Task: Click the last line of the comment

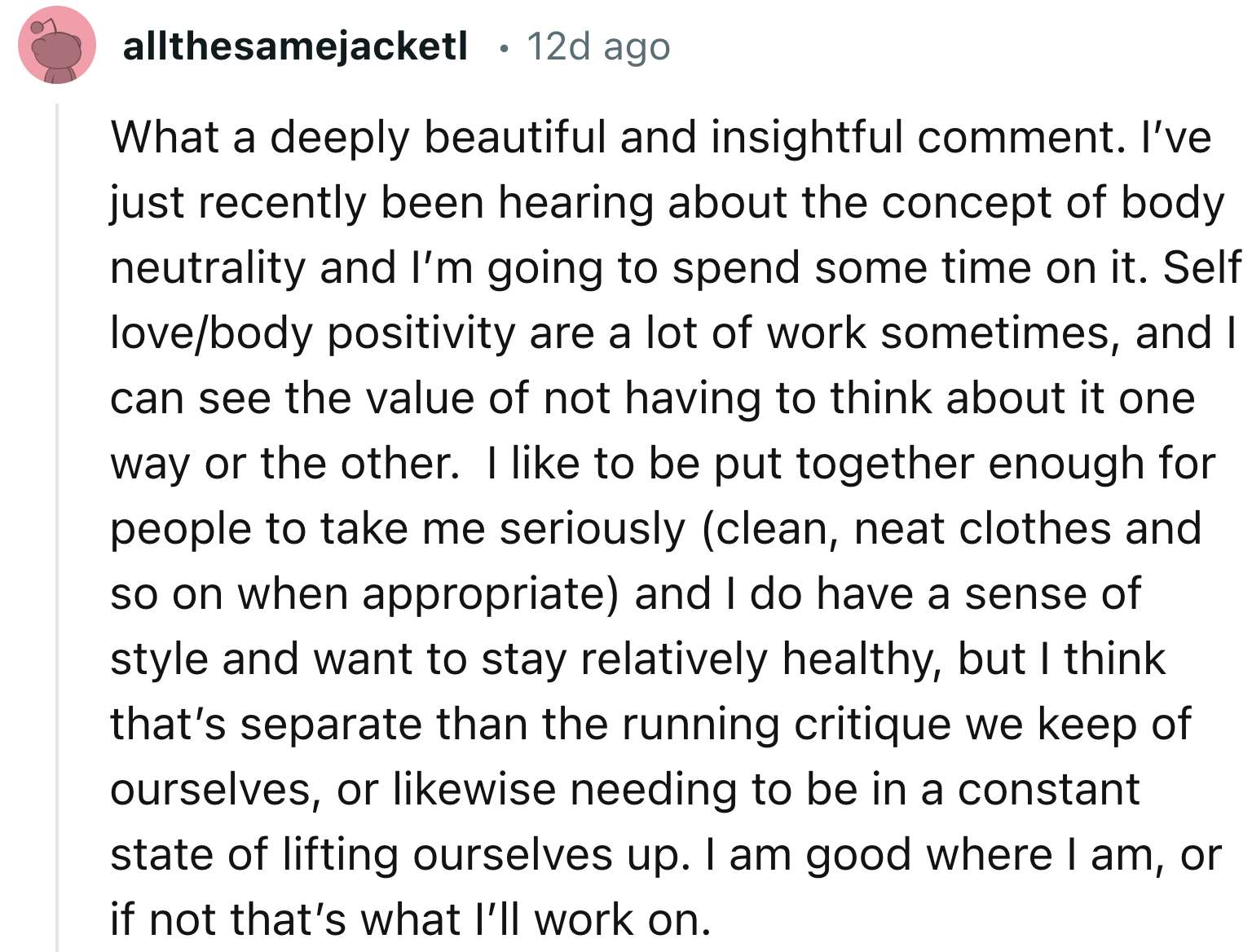Action: pyautogui.click(x=410, y=919)
